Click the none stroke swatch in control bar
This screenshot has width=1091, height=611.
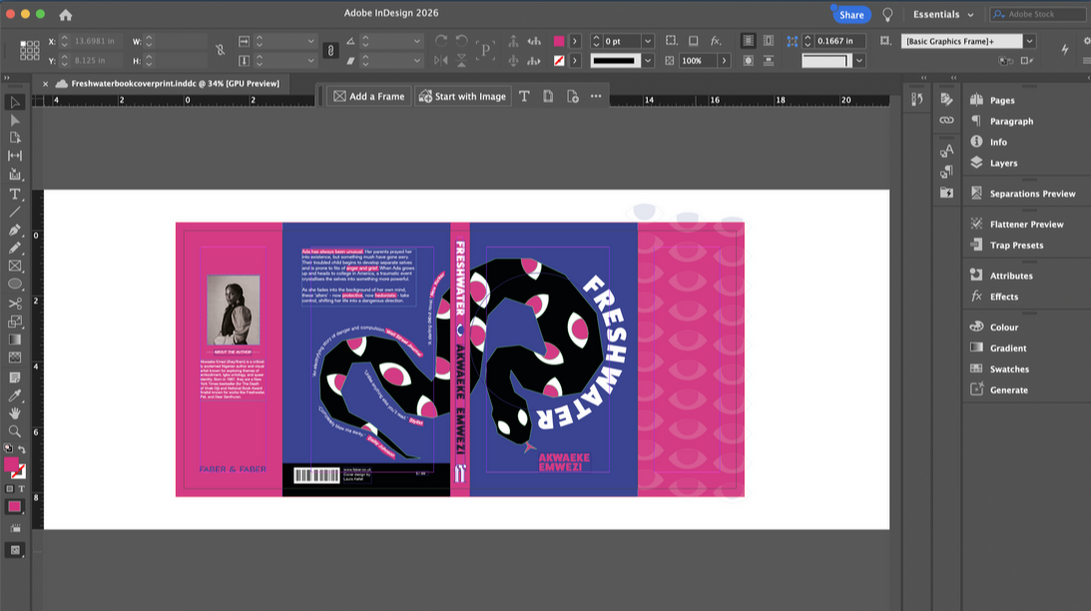click(559, 61)
